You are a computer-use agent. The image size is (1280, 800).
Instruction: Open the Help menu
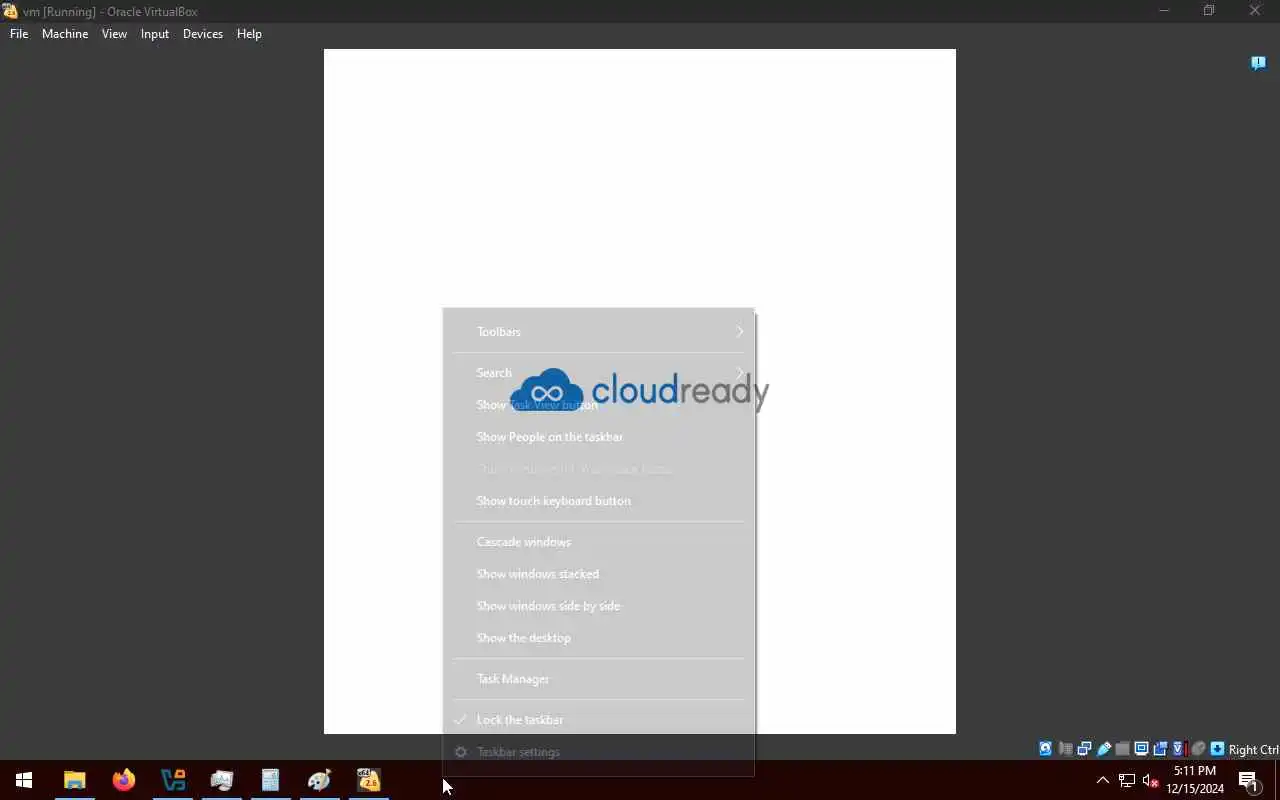coord(249,33)
